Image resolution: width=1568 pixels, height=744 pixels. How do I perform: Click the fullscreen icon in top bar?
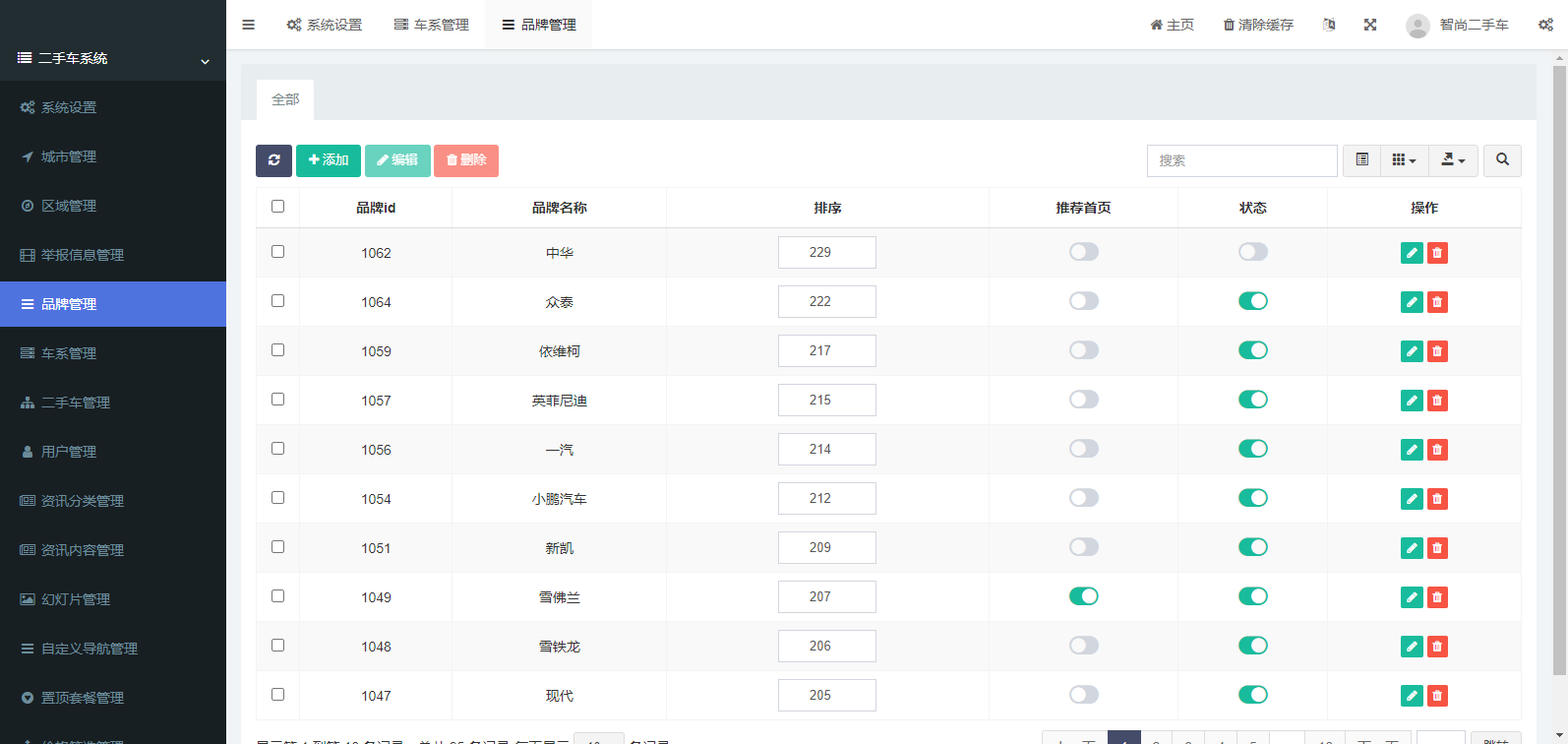point(1370,25)
